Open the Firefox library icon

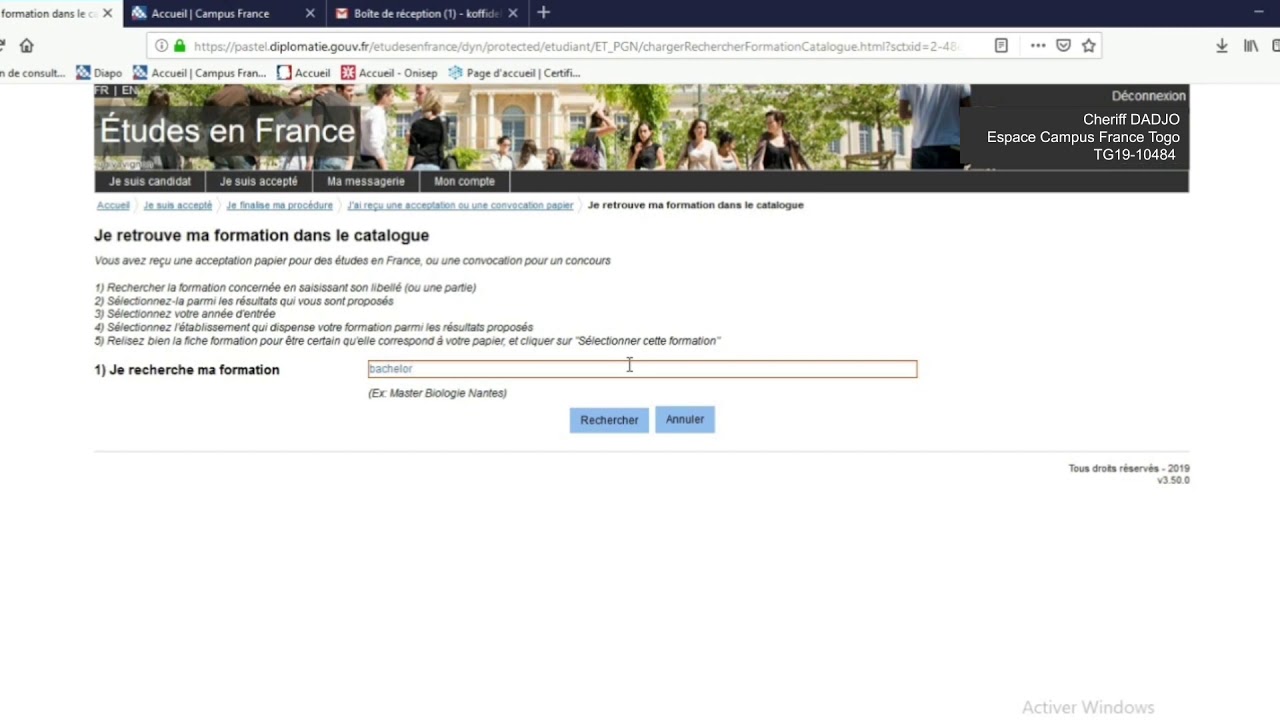click(1251, 46)
